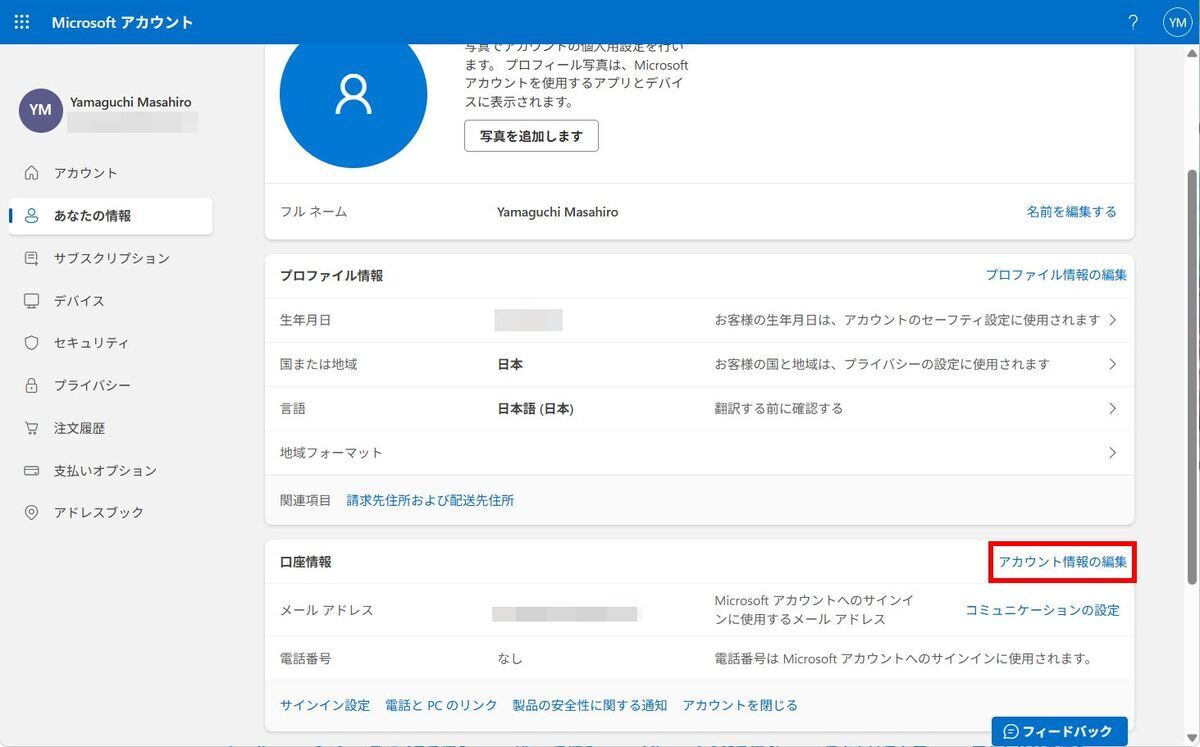Click the home icon beside アカウント
The height and width of the screenshot is (747, 1200).
32,173
